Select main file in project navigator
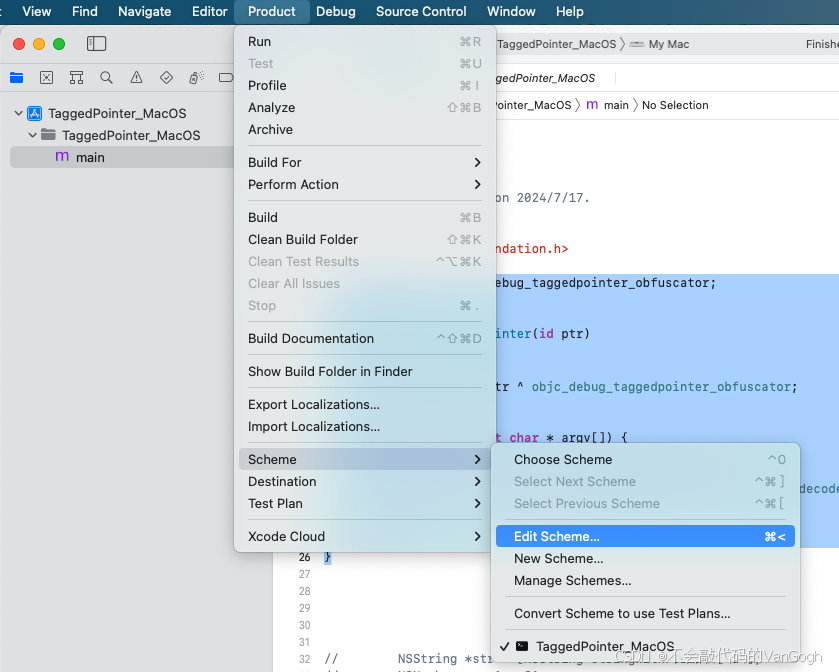 coord(90,157)
